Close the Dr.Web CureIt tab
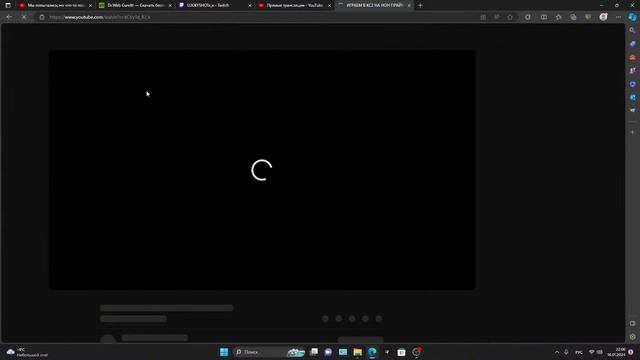This screenshot has width=640, height=360. [170, 6]
